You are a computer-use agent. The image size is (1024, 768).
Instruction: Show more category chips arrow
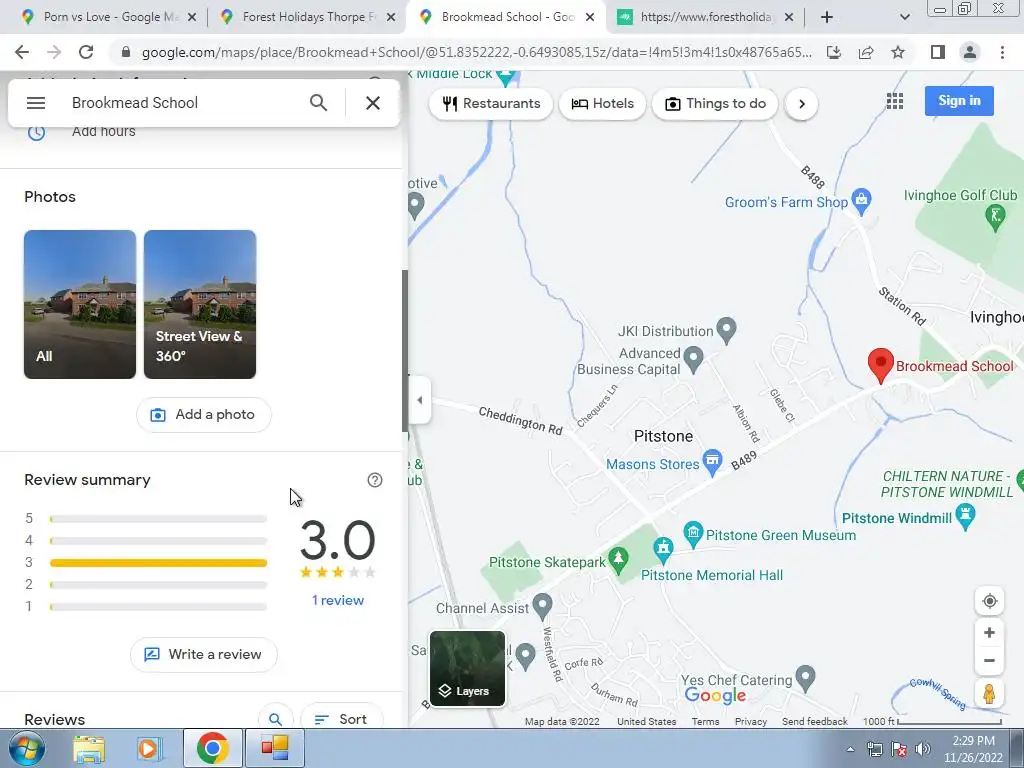click(802, 104)
